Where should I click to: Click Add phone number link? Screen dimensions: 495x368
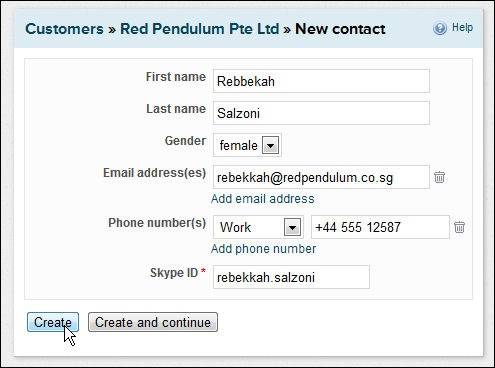pyautogui.click(x=263, y=249)
